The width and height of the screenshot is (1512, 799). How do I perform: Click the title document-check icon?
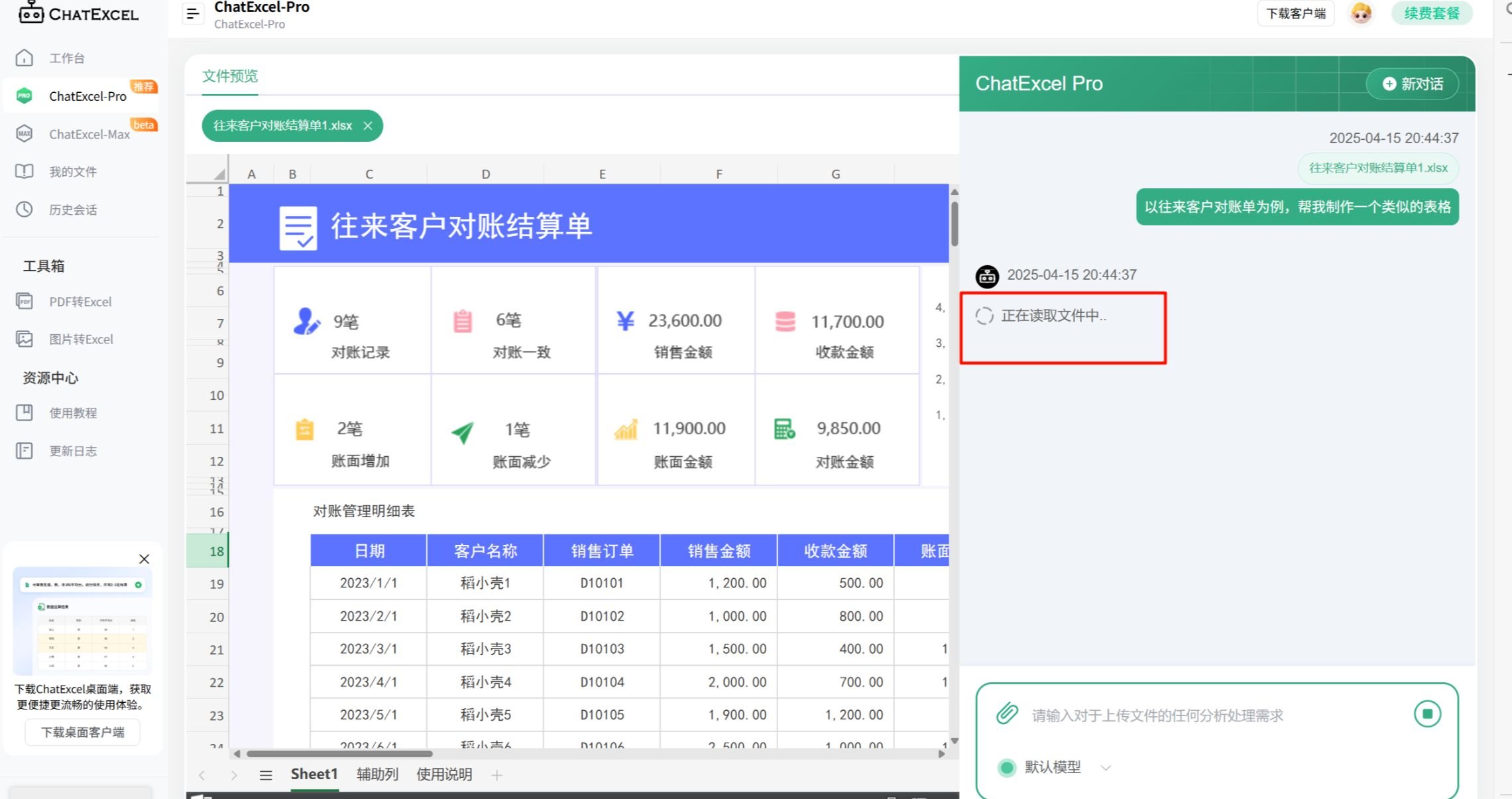coord(298,227)
